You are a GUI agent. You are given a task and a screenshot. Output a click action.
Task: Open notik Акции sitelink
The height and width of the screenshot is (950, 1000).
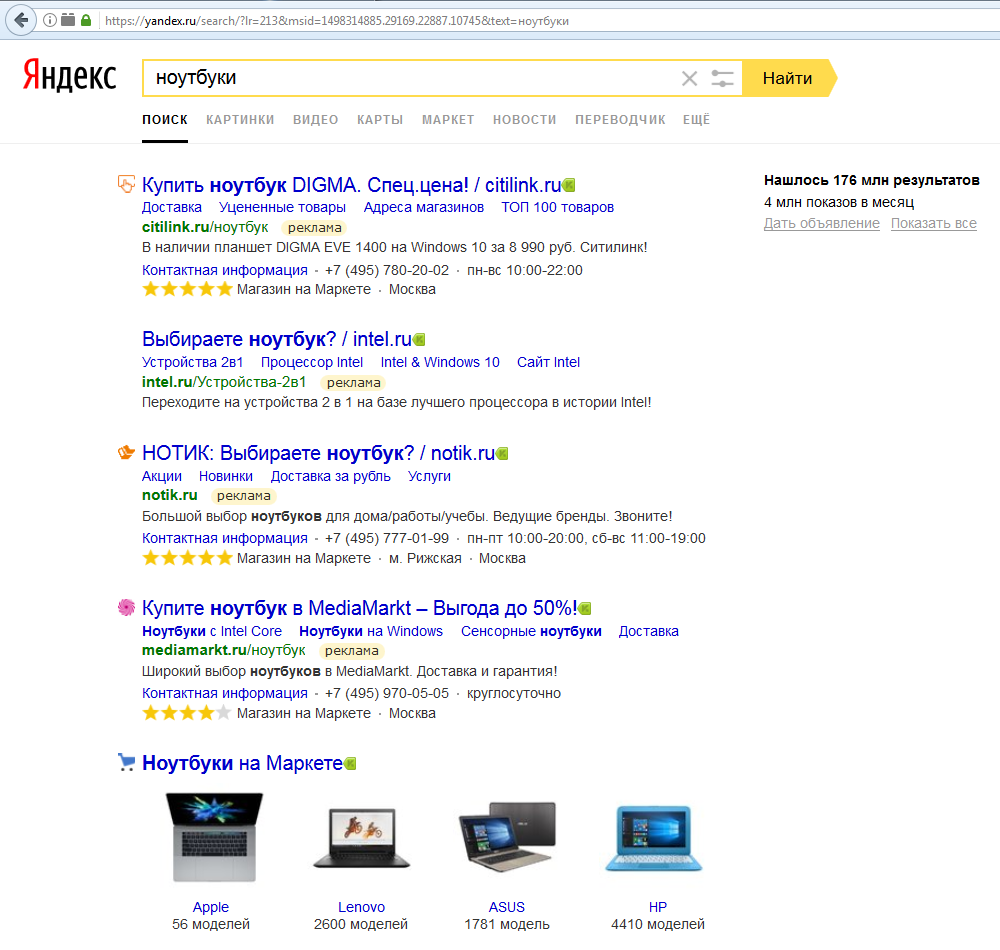(162, 476)
